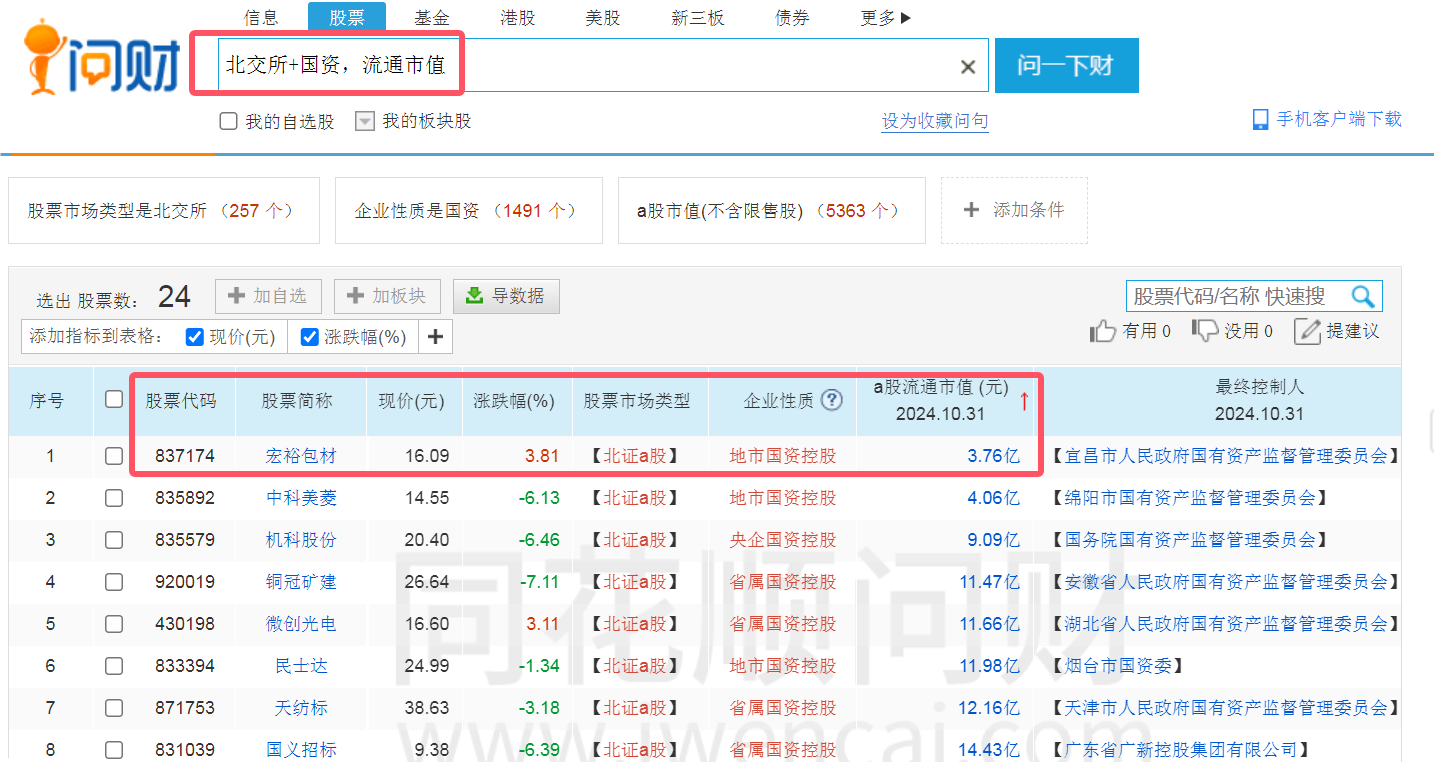This screenshot has height=762, width=1434.
Task: Expand the 更多 menu
Action: 886,18
